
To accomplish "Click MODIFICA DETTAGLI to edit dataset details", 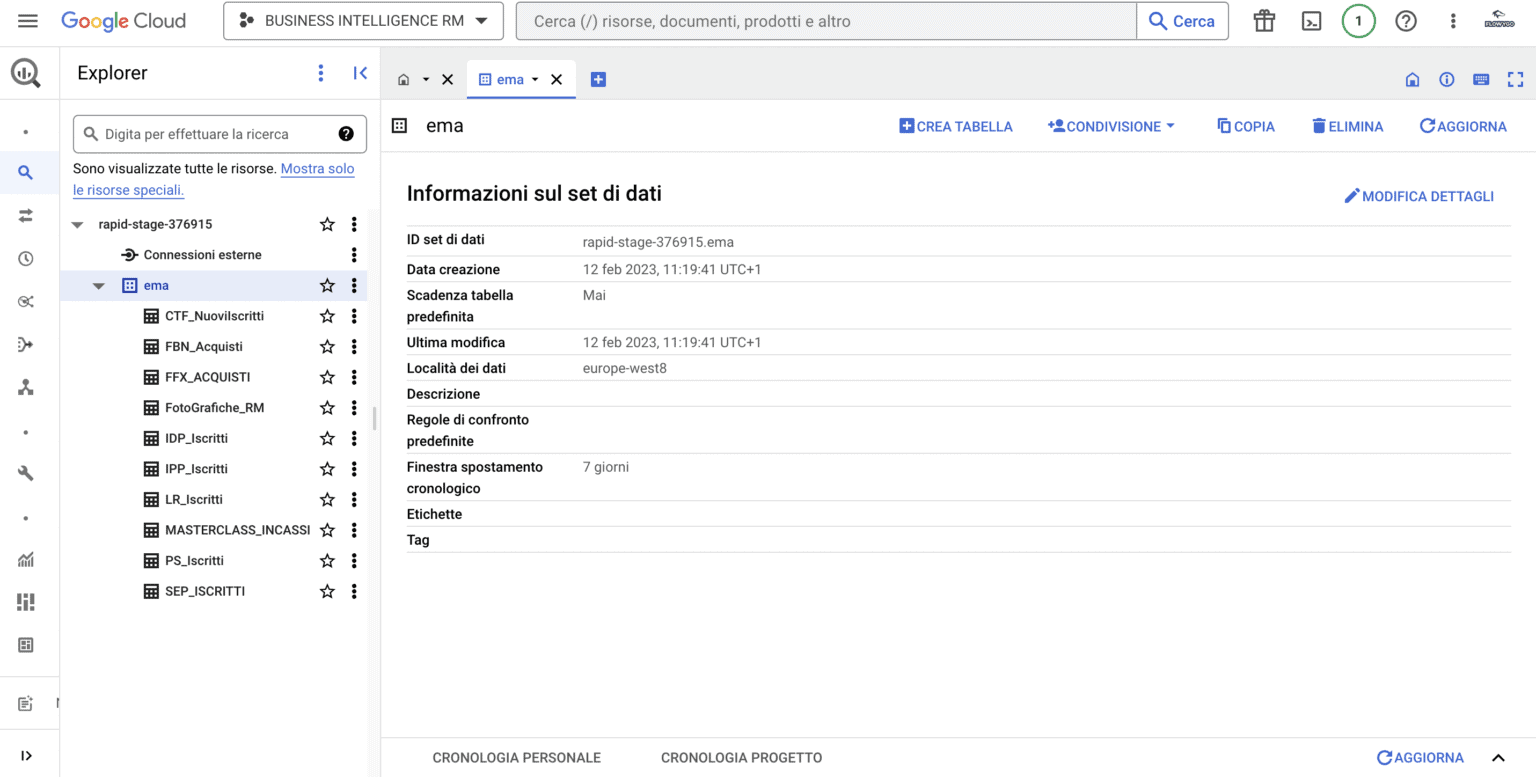I will point(1419,196).
